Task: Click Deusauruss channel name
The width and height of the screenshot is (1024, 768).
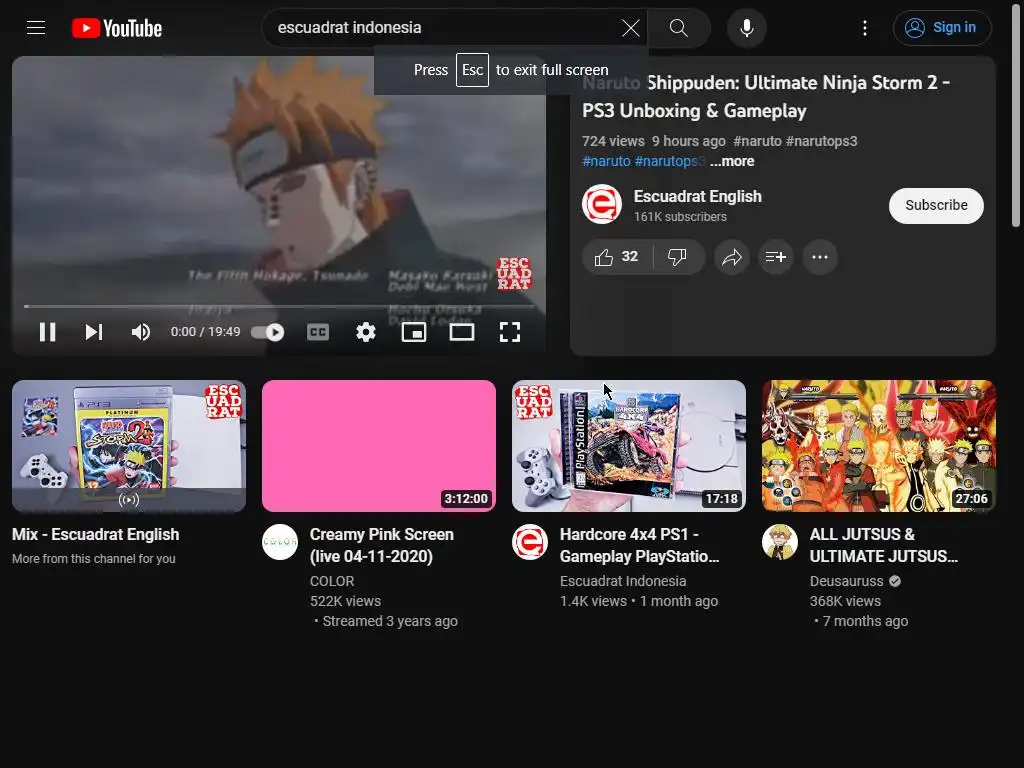Action: tap(846, 581)
